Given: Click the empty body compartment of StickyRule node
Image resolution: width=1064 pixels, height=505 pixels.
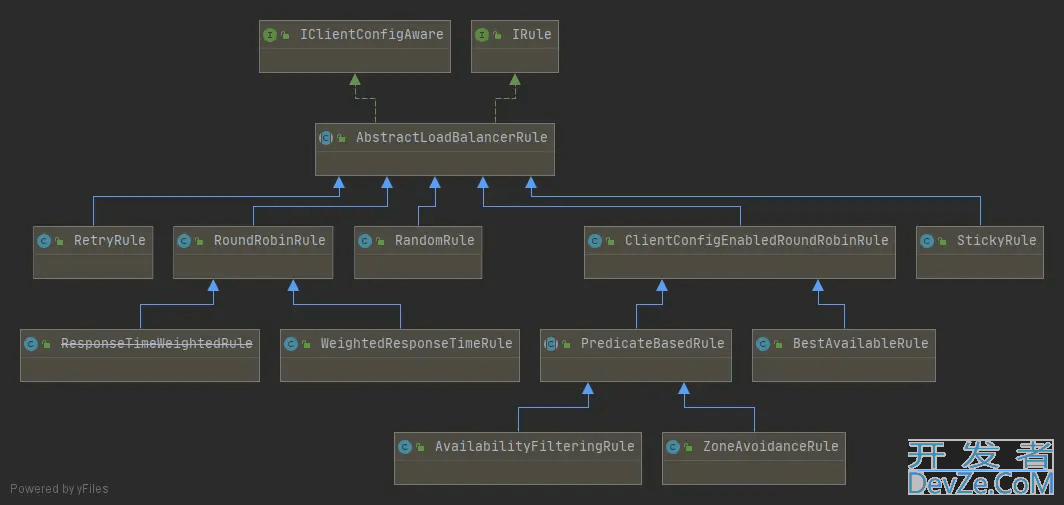Looking at the screenshot, I should (x=980, y=266).
